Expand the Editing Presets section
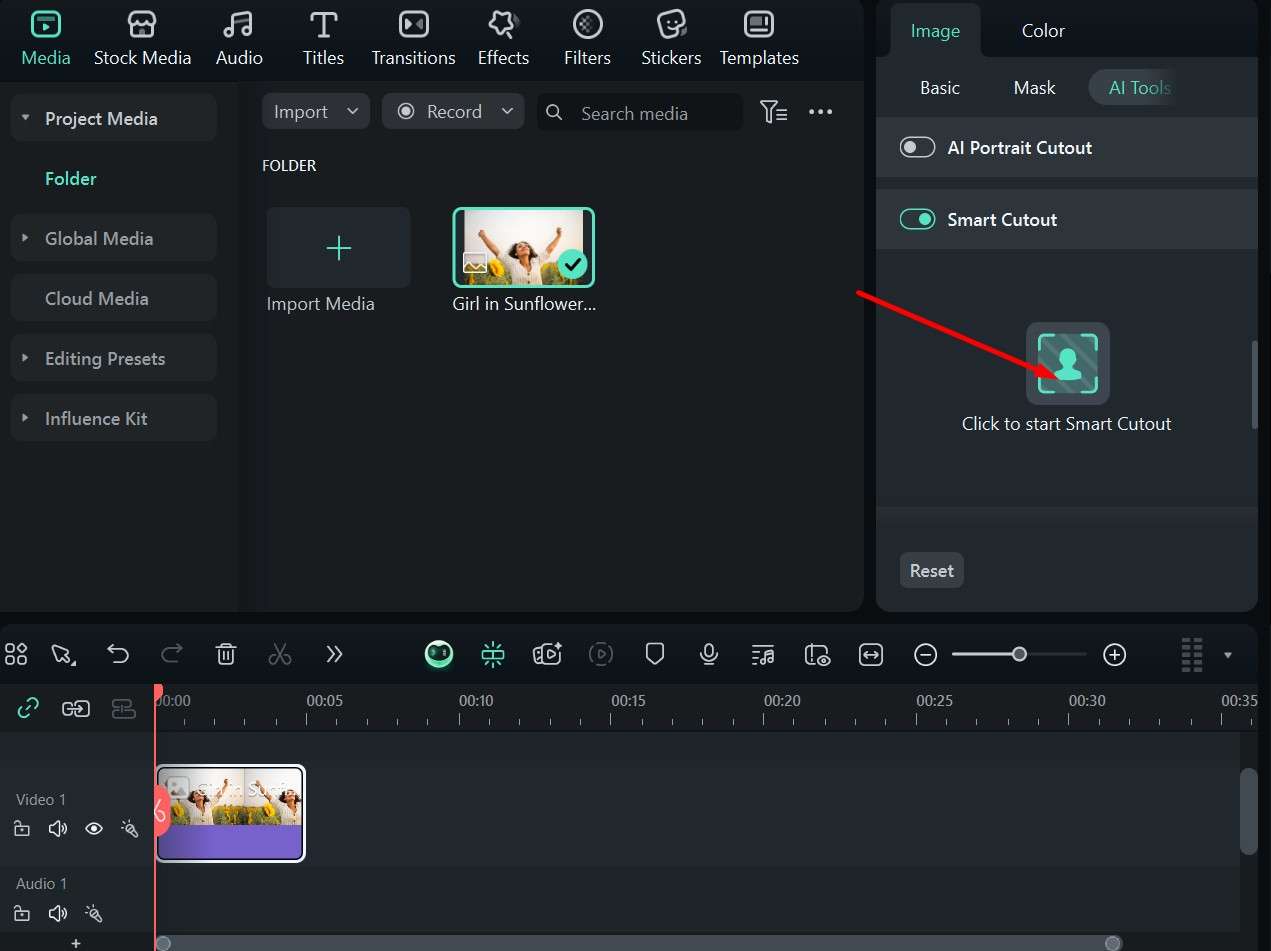 26,358
